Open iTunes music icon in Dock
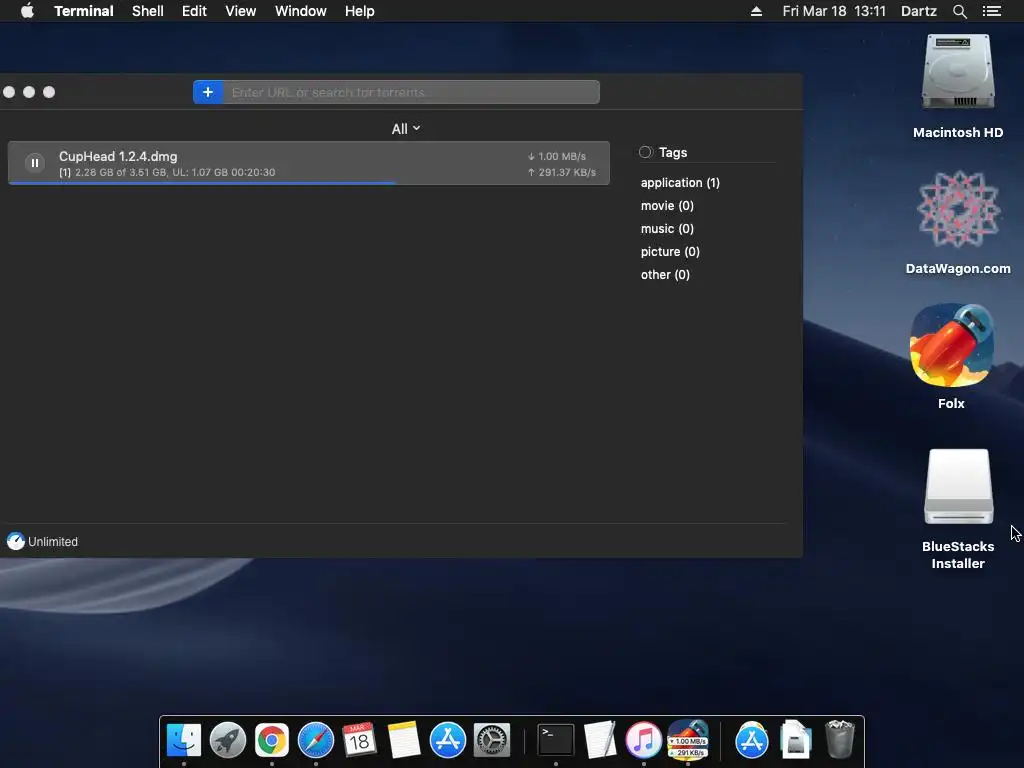 [644, 741]
